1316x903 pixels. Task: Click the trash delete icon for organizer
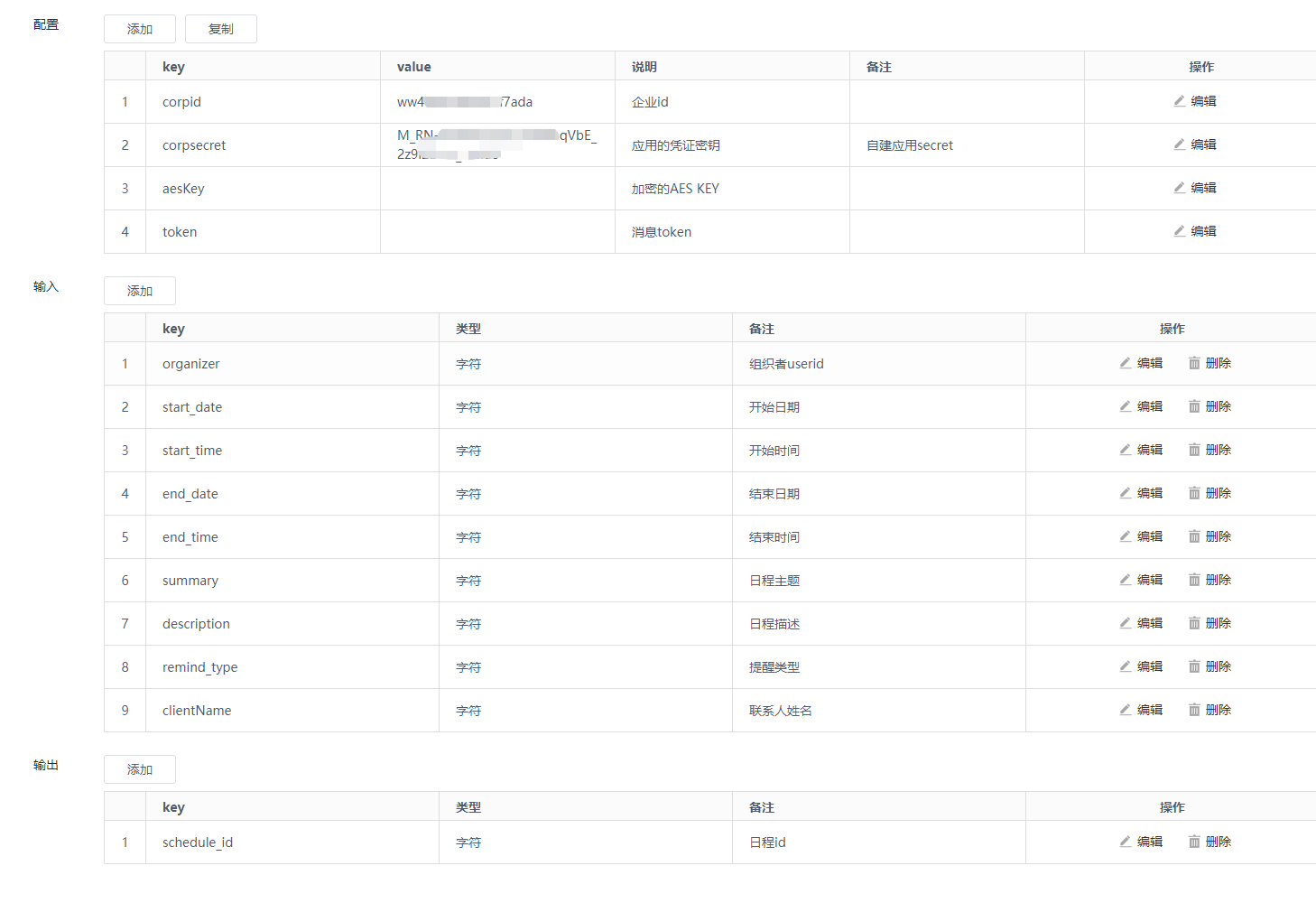1194,363
